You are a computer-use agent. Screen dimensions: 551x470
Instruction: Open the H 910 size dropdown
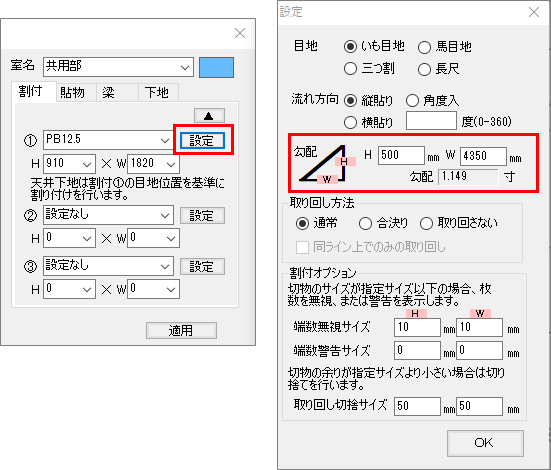tap(69, 164)
